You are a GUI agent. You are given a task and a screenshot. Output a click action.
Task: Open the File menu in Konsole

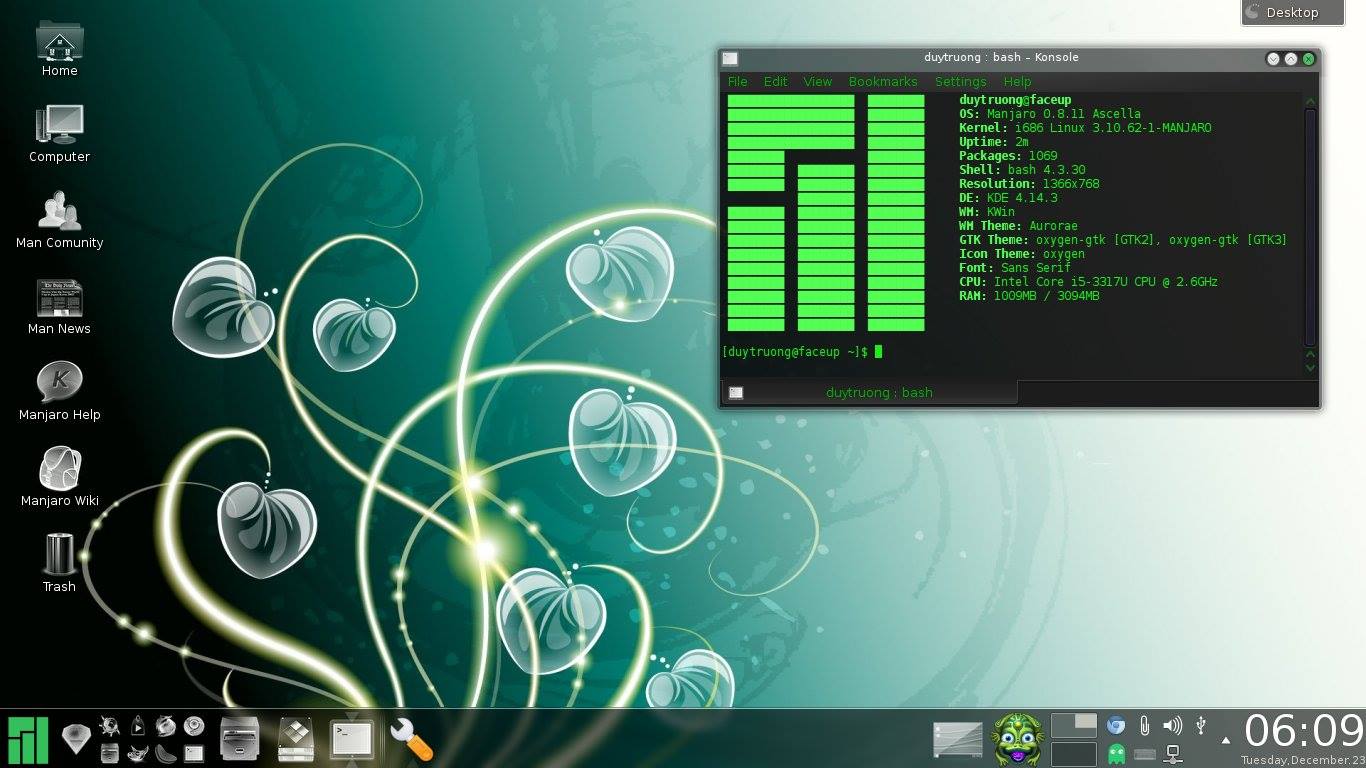coord(738,82)
